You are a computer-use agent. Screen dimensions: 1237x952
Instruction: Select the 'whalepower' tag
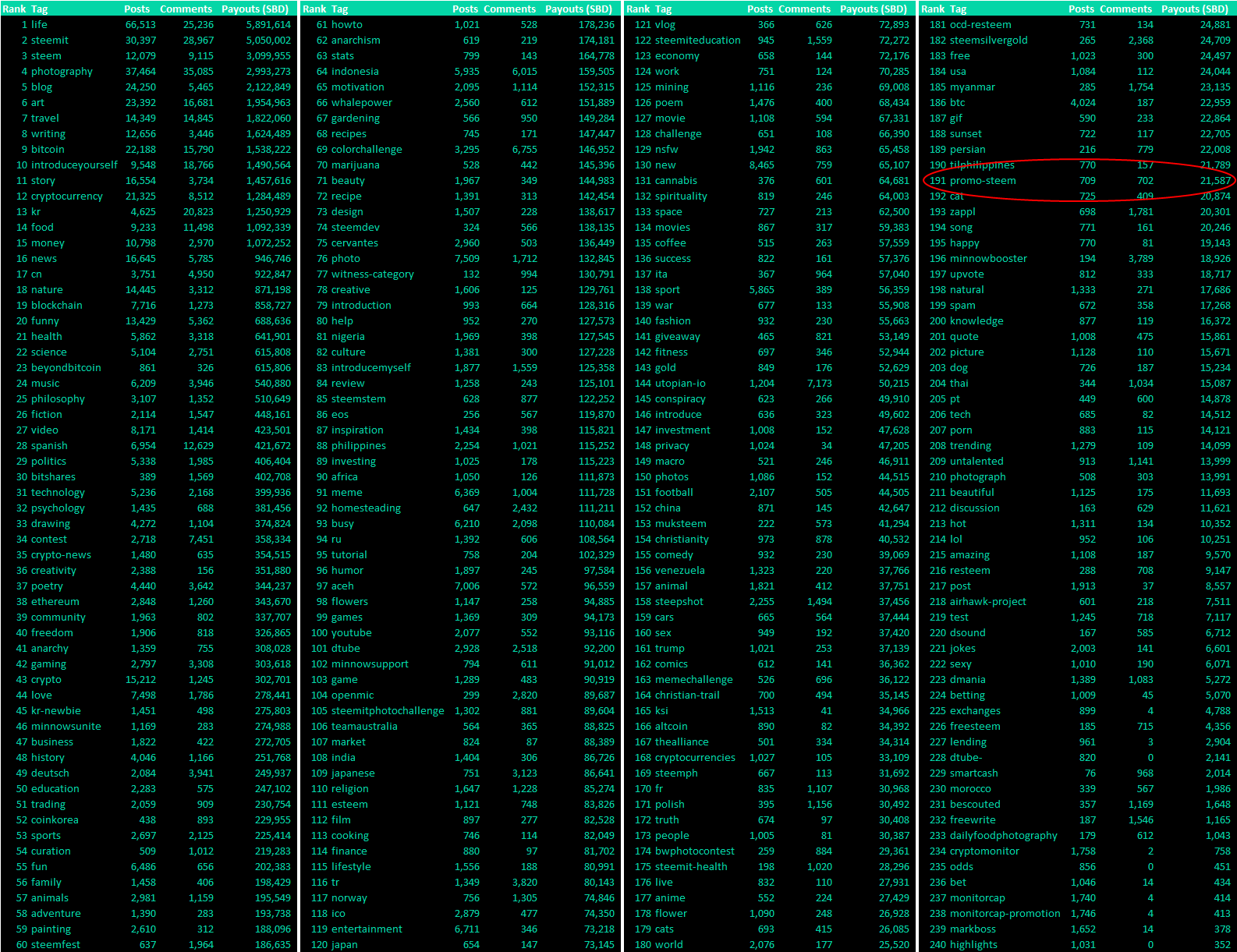click(x=362, y=102)
